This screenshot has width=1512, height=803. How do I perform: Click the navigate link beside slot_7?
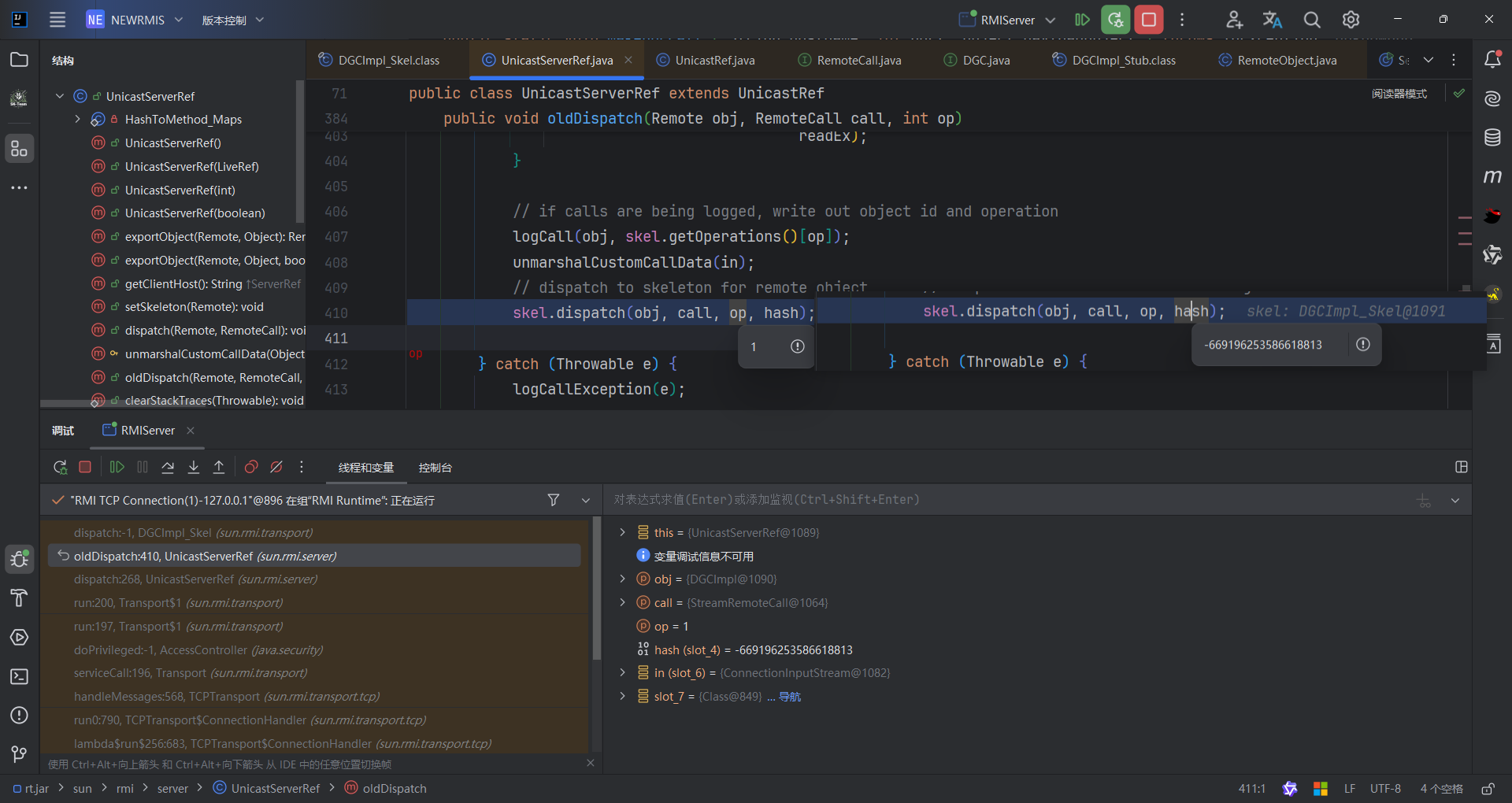790,697
